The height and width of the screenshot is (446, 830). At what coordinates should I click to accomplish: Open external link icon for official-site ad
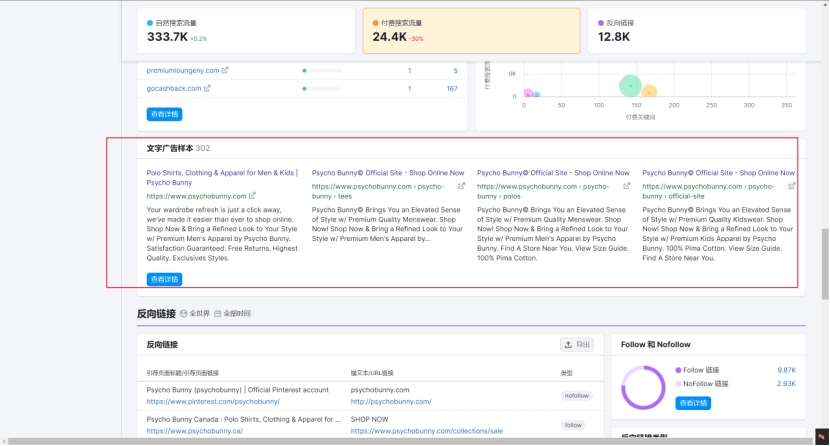coord(791,186)
